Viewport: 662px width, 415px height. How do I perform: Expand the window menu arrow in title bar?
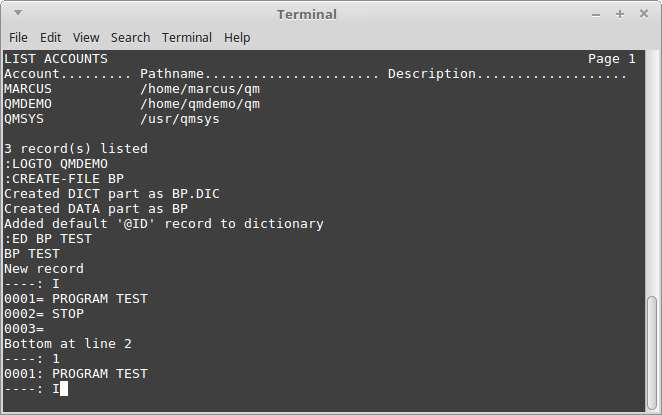[18, 13]
